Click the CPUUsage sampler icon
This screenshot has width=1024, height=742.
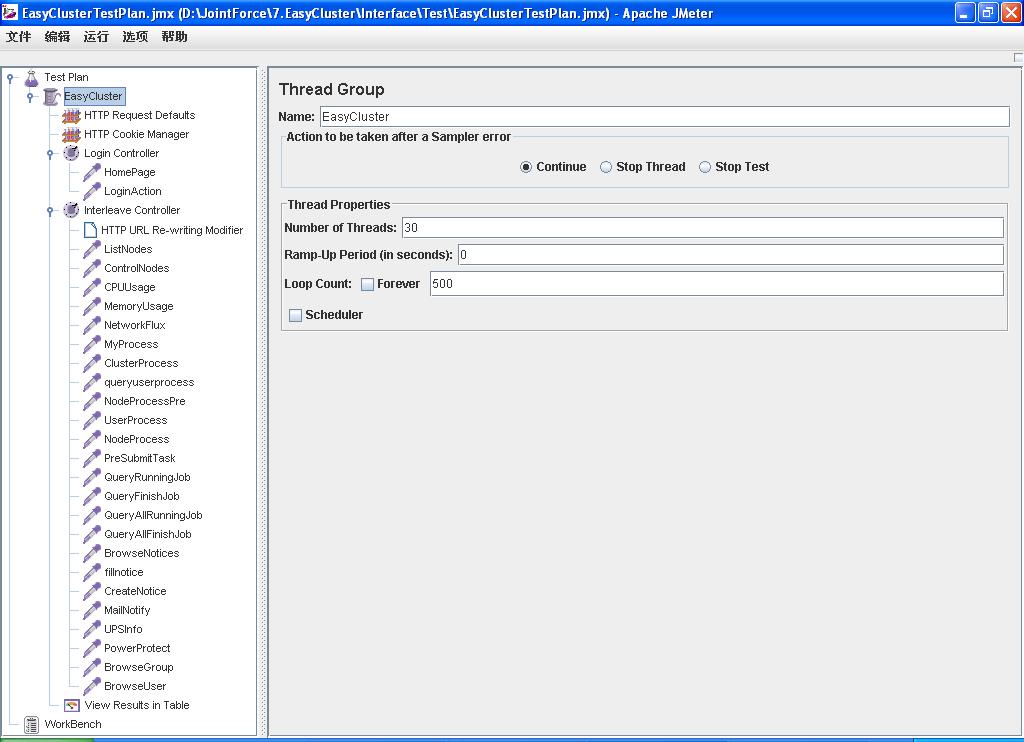pos(91,287)
